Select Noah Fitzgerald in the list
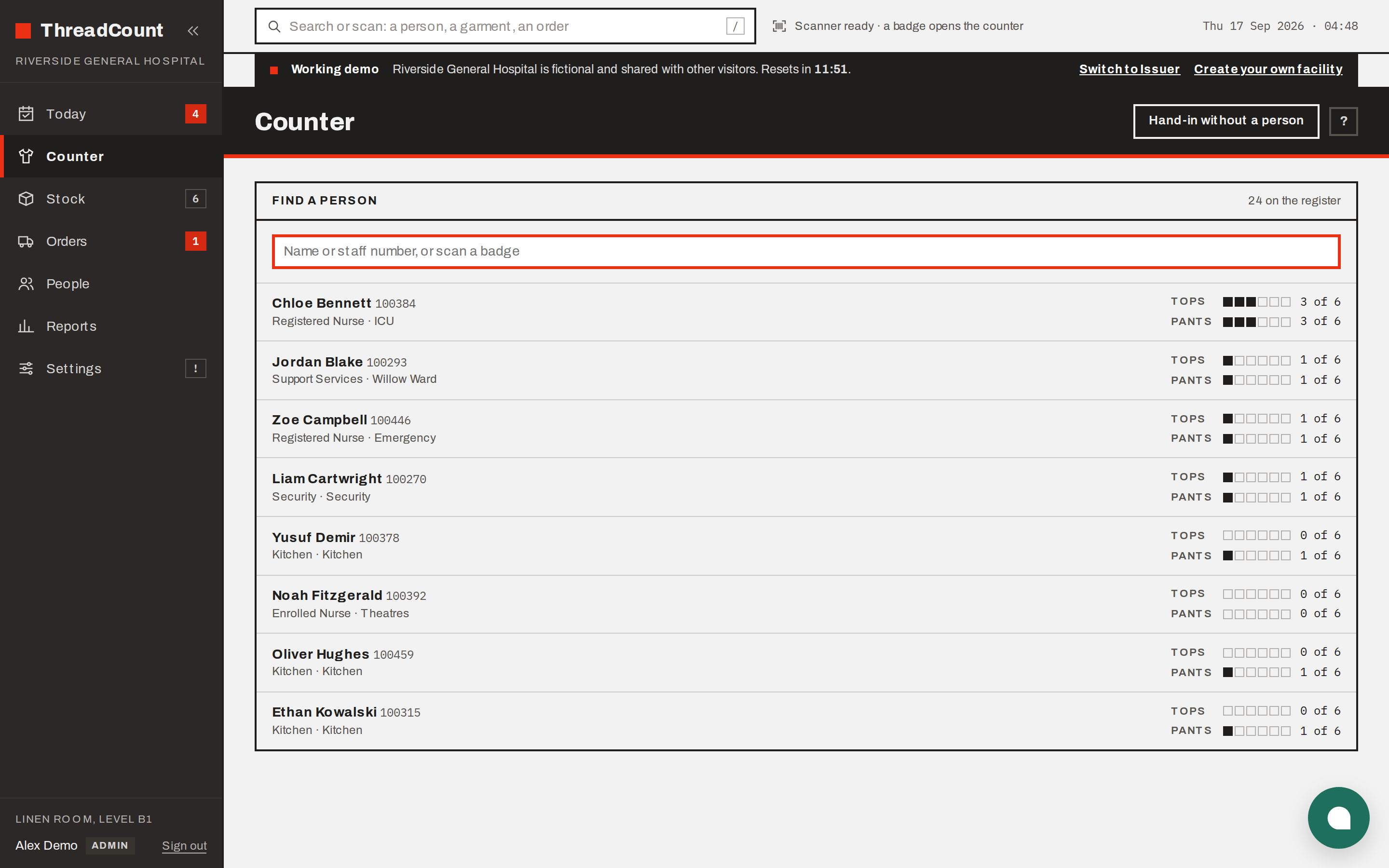Screen dimensions: 1389x868 click(806, 605)
